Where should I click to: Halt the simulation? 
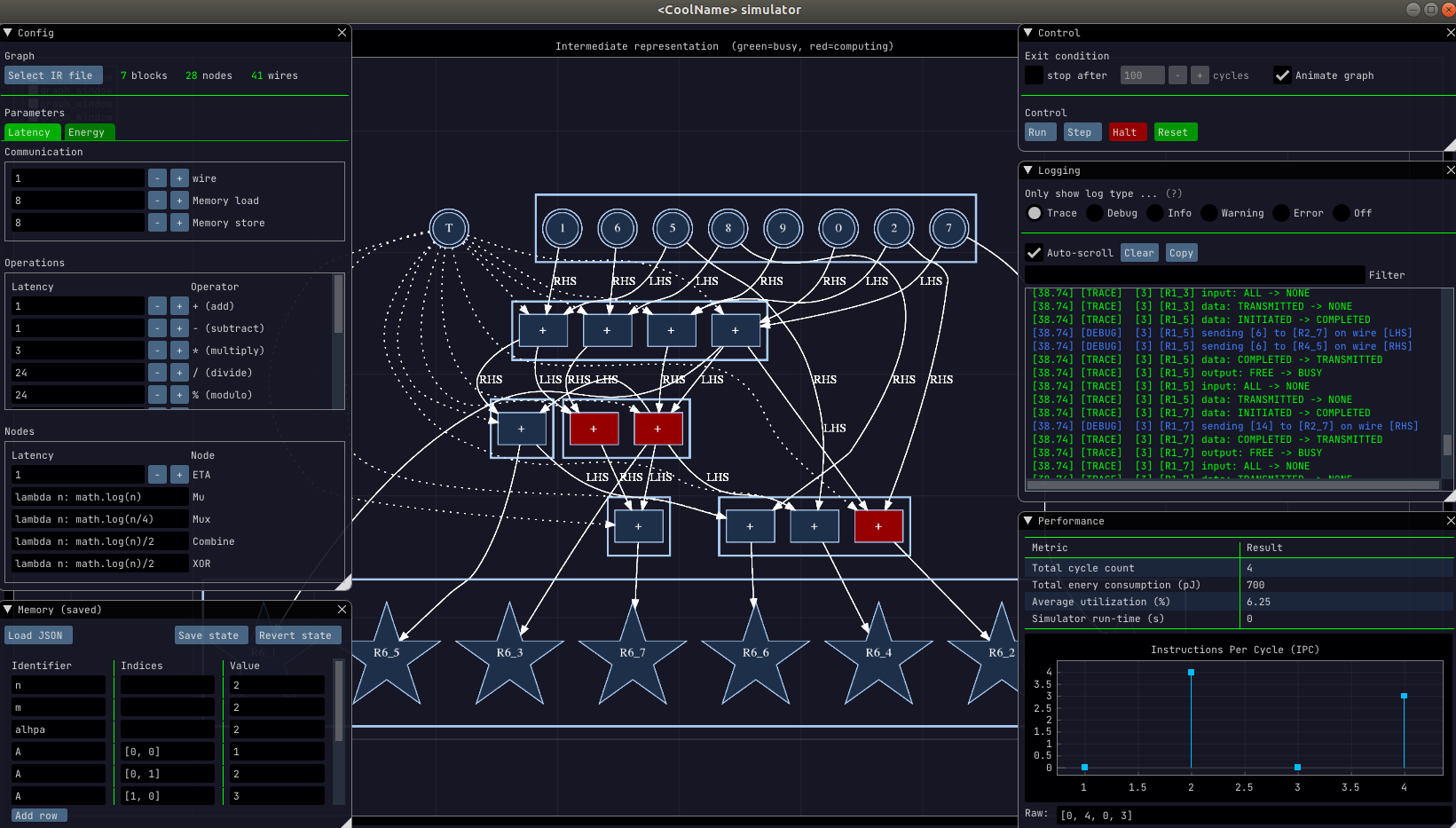[1127, 132]
